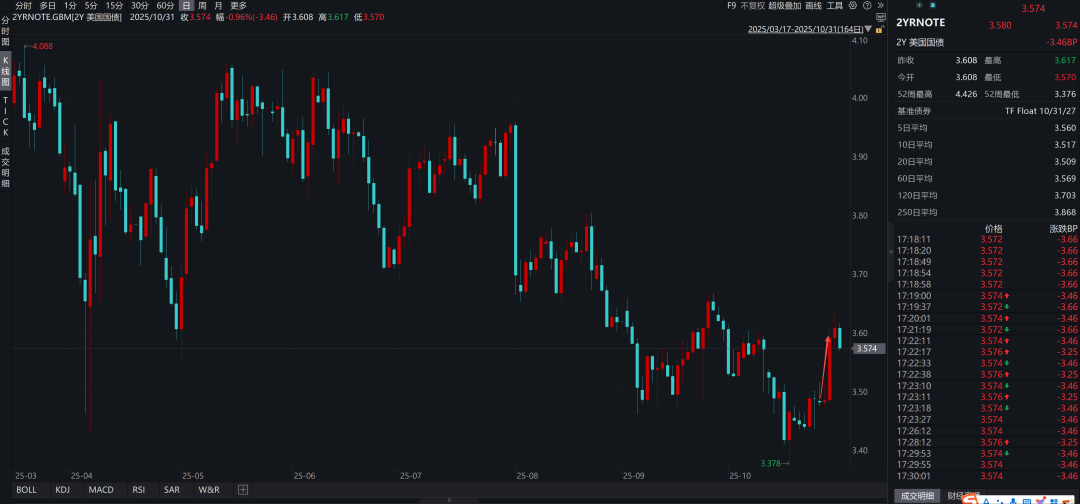Viewport: 1080px width, 504px height.
Task: Click the F9 shortcut button
Action: pyautogui.click(x=731, y=5)
